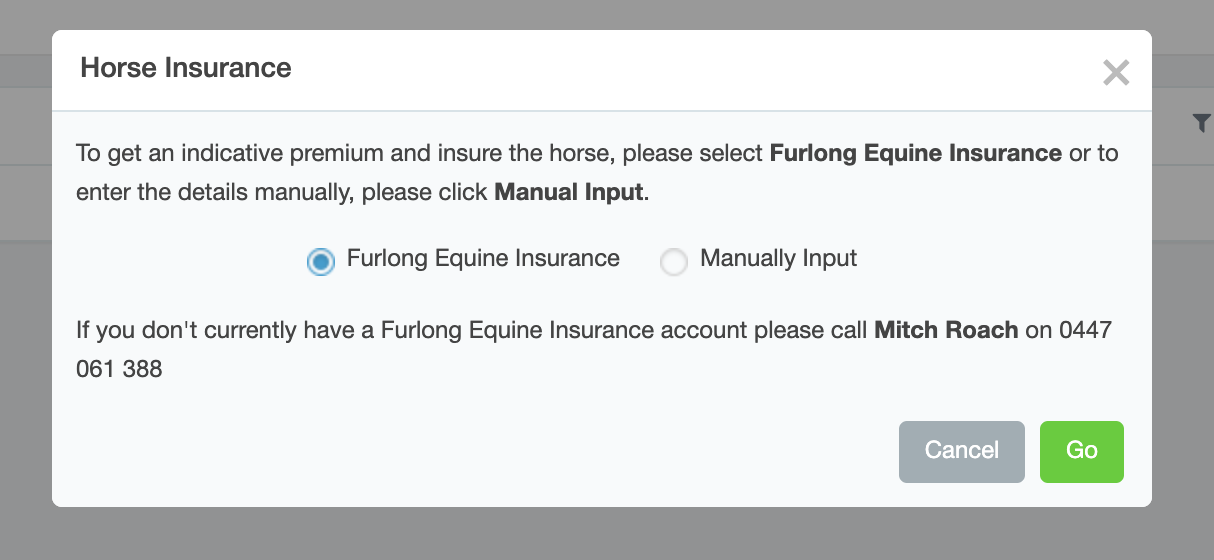Image resolution: width=1214 pixels, height=560 pixels.
Task: Click the dimmed backdrop below the dialog
Action: click(x=600, y=535)
